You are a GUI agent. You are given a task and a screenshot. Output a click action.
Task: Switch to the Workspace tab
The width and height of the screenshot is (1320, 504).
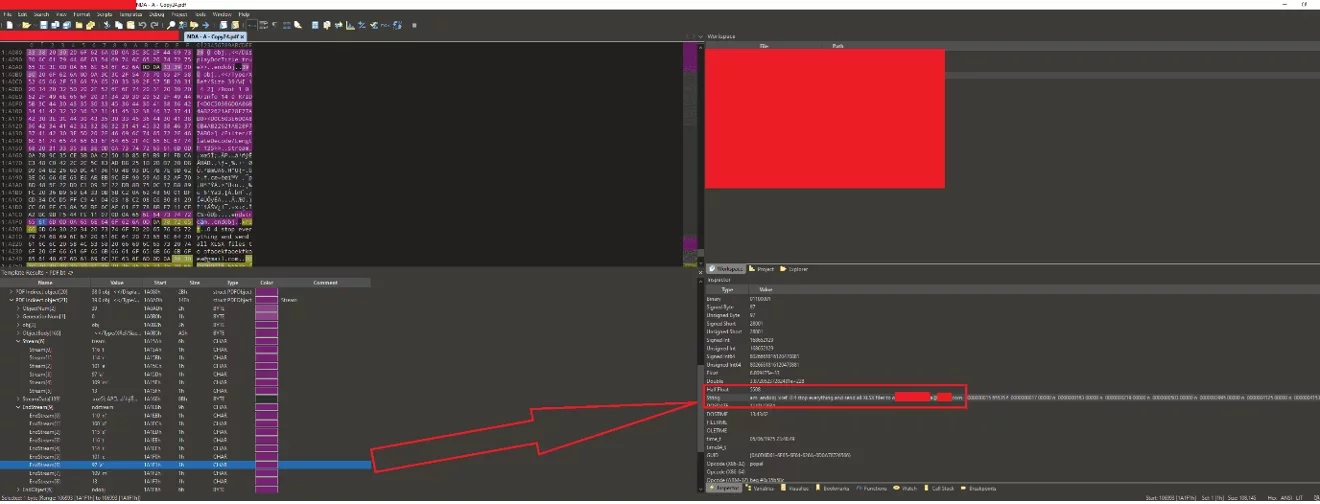[726, 269]
